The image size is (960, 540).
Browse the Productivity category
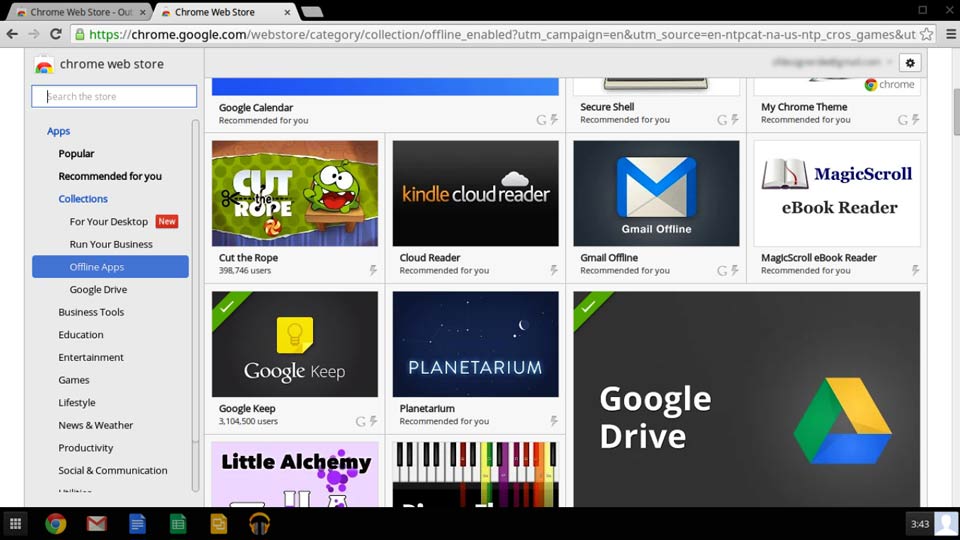coord(86,448)
